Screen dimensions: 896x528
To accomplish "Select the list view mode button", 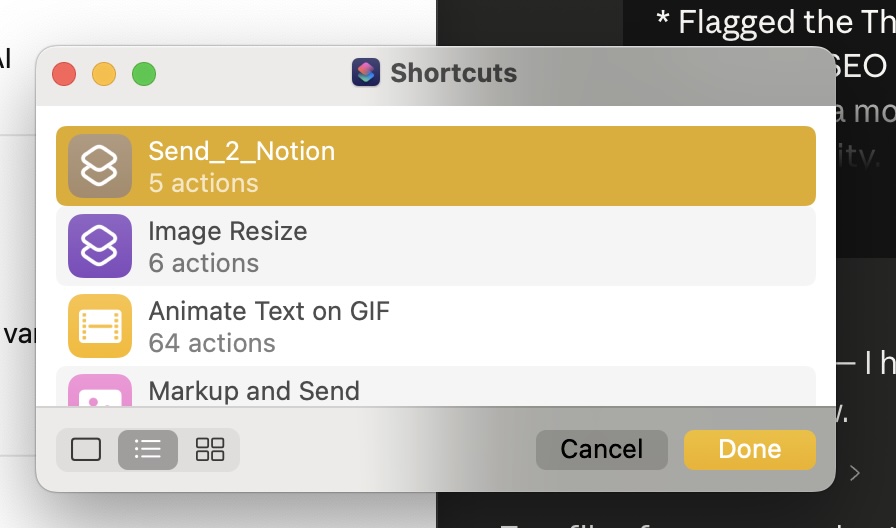I will click(x=148, y=450).
